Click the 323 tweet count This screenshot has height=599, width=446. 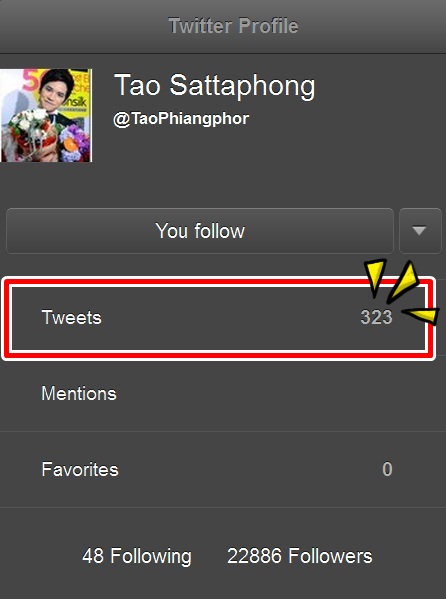click(376, 317)
